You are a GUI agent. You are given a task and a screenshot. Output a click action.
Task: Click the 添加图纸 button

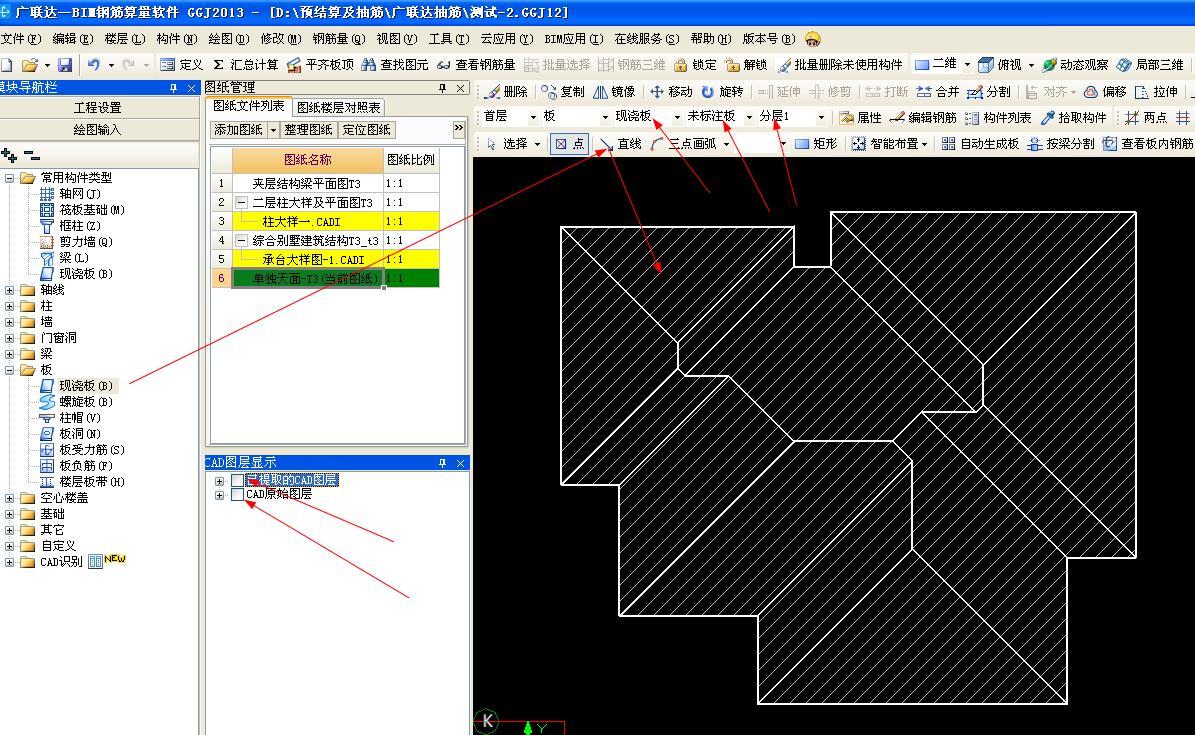tap(239, 130)
